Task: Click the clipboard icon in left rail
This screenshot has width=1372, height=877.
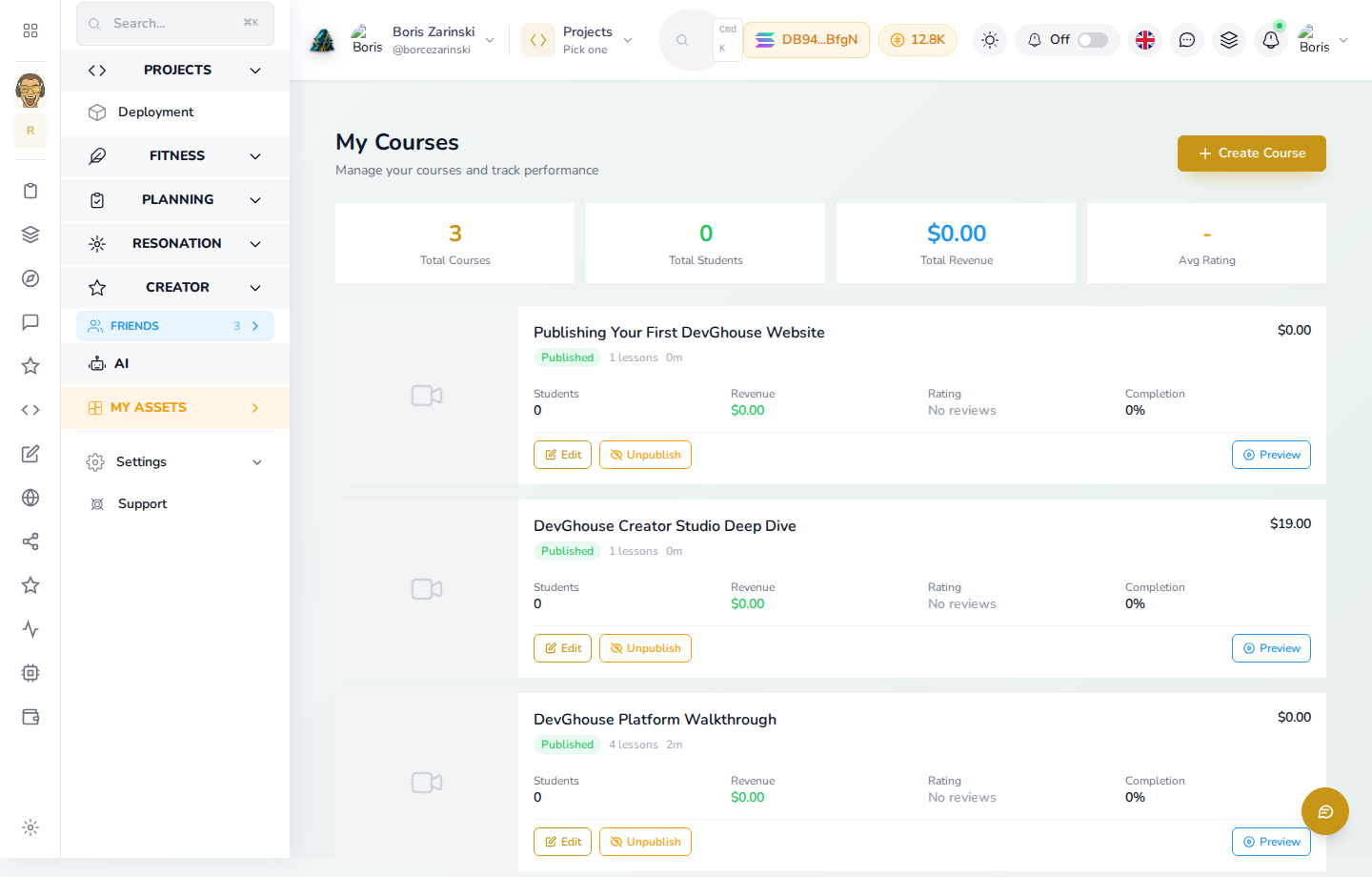Action: coord(30,191)
